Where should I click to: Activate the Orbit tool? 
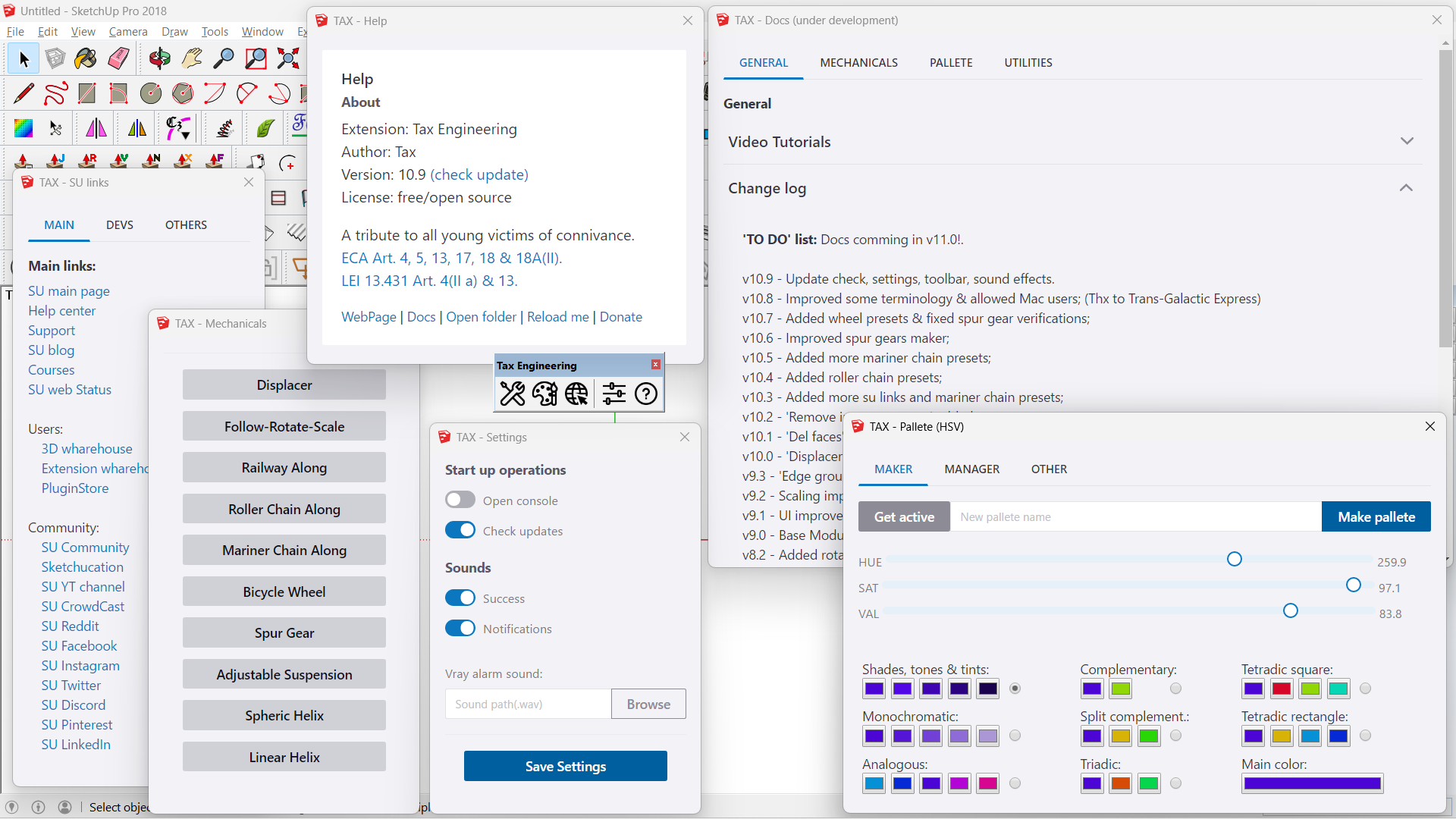pos(159,58)
